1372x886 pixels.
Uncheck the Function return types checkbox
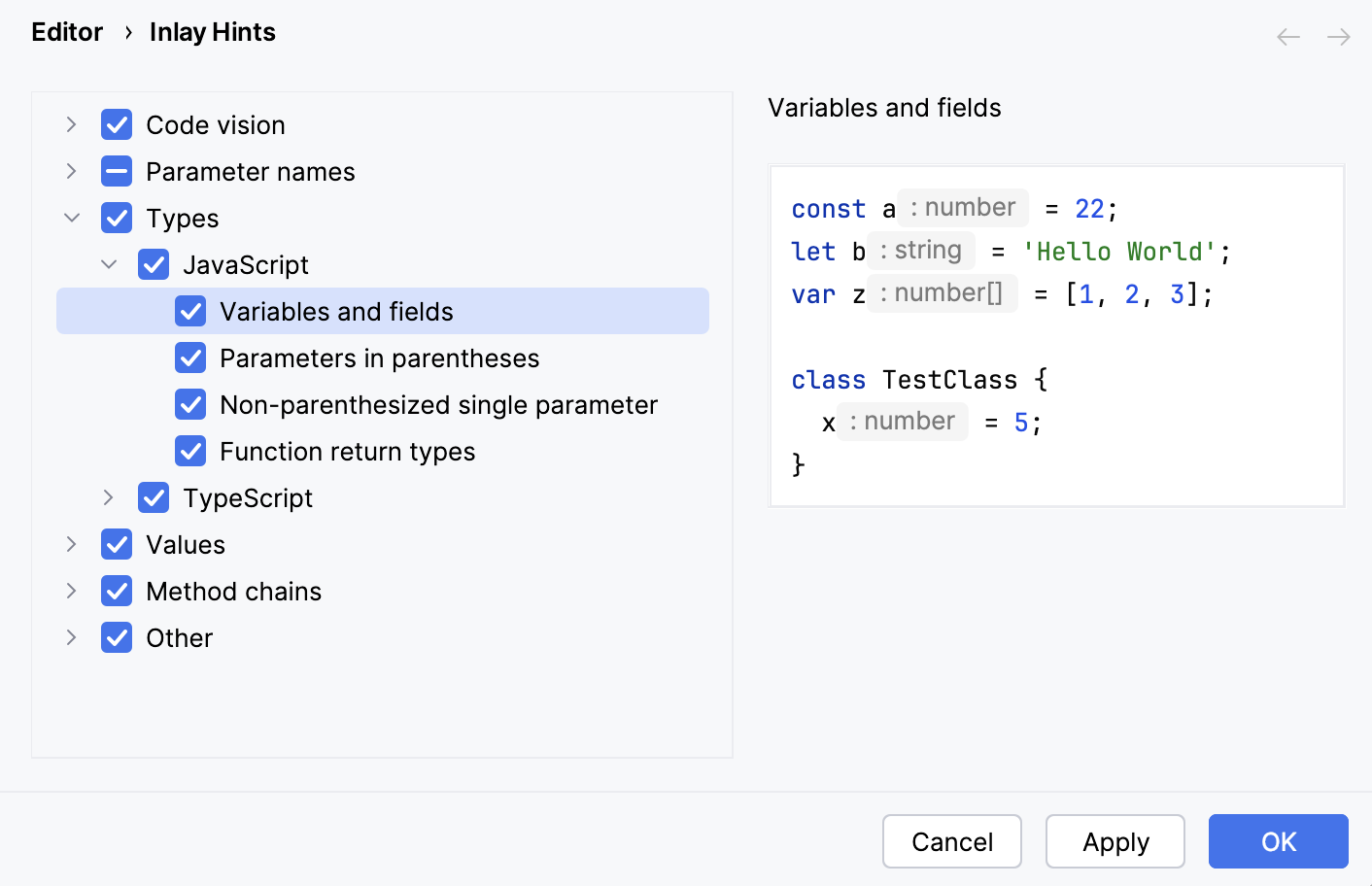(x=190, y=451)
